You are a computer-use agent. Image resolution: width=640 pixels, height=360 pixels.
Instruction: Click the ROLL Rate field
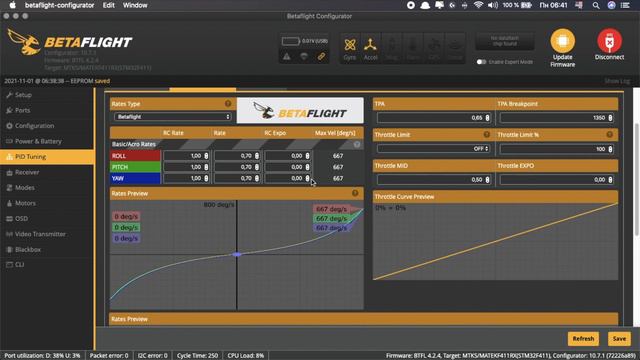tap(237, 156)
